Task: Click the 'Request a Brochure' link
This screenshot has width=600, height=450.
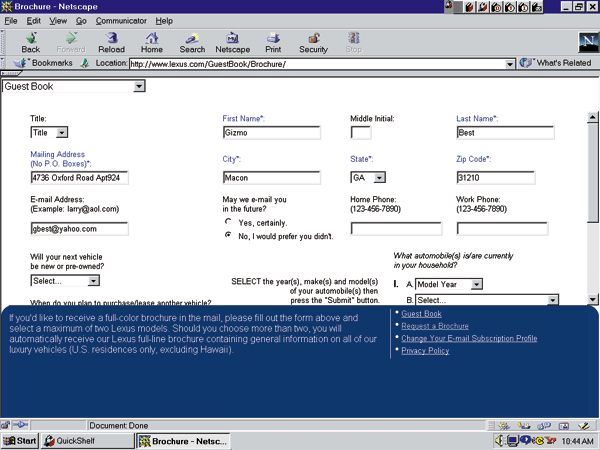Action: pos(435,327)
